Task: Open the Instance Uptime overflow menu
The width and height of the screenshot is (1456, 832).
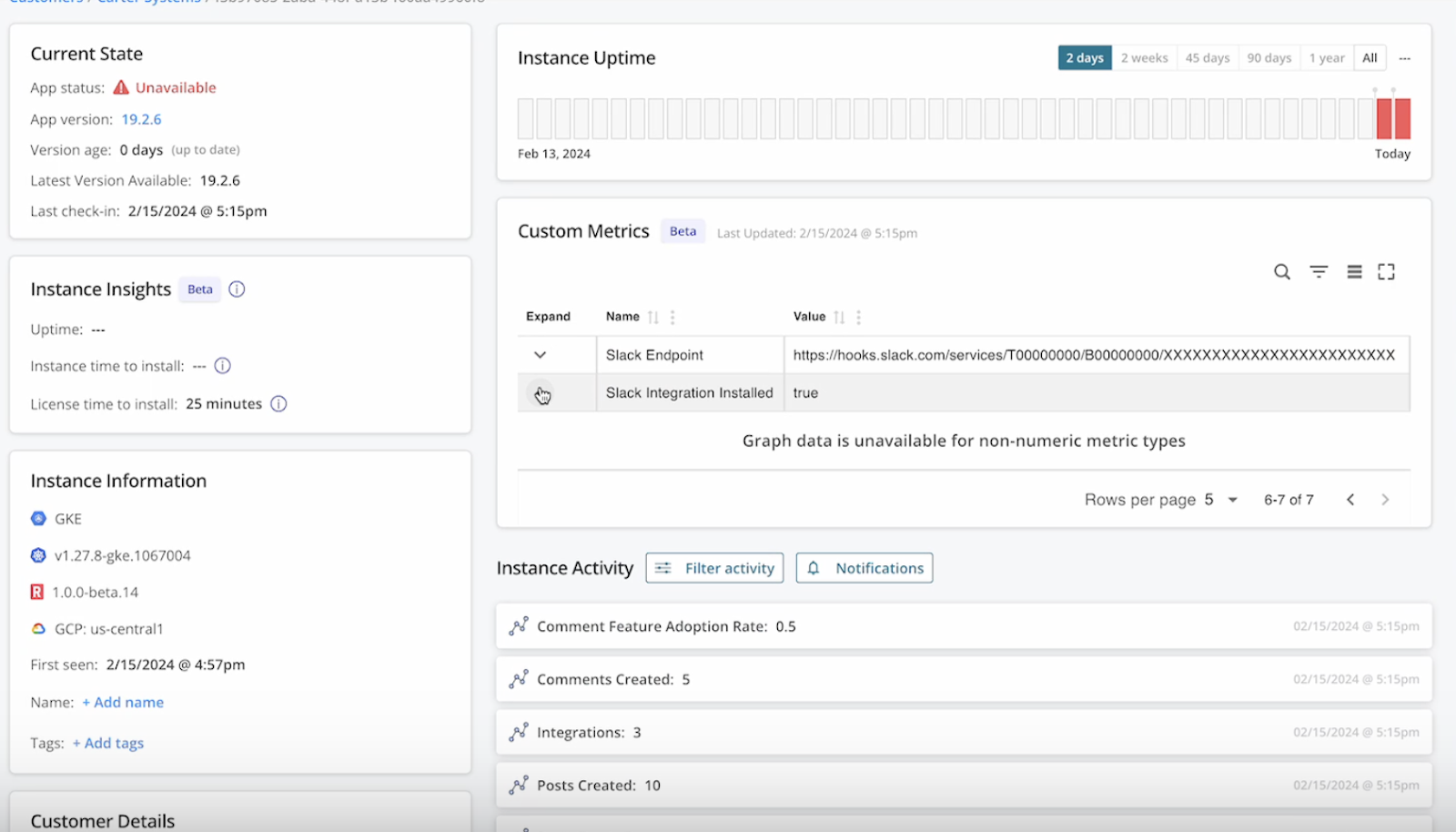Action: pos(1404,57)
